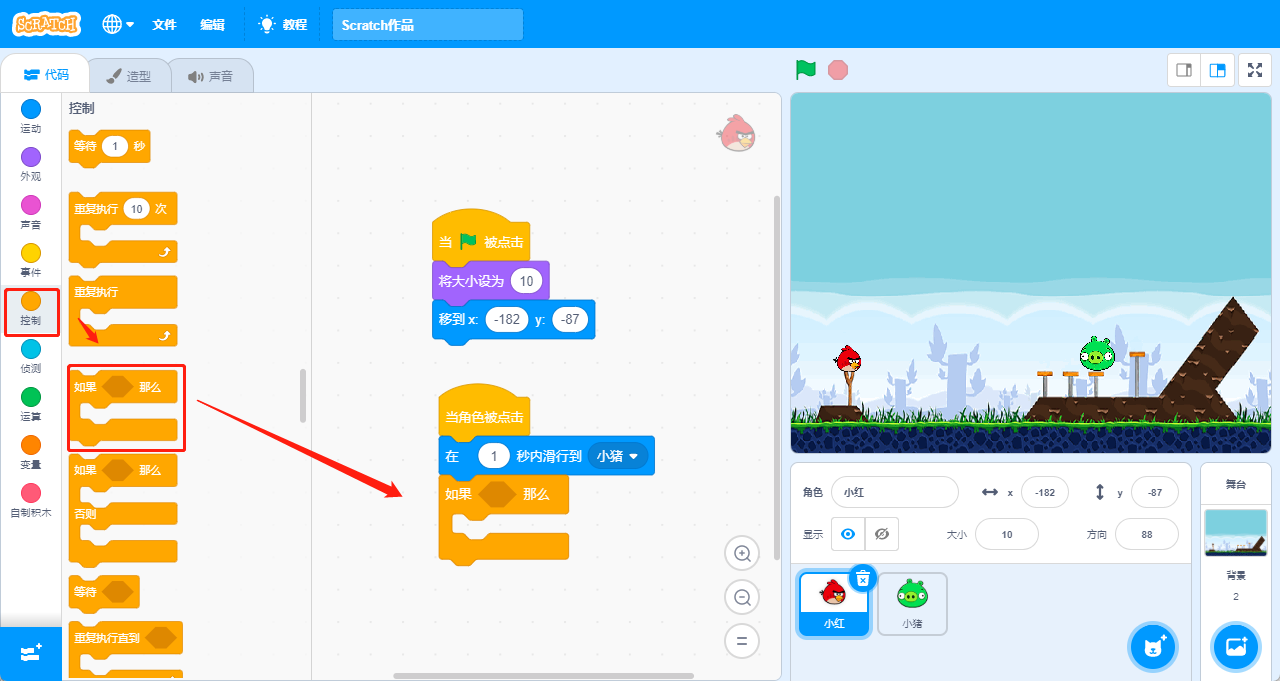1280x681 pixels.
Task: Switch to the 造型 tab
Action: click(x=129, y=76)
